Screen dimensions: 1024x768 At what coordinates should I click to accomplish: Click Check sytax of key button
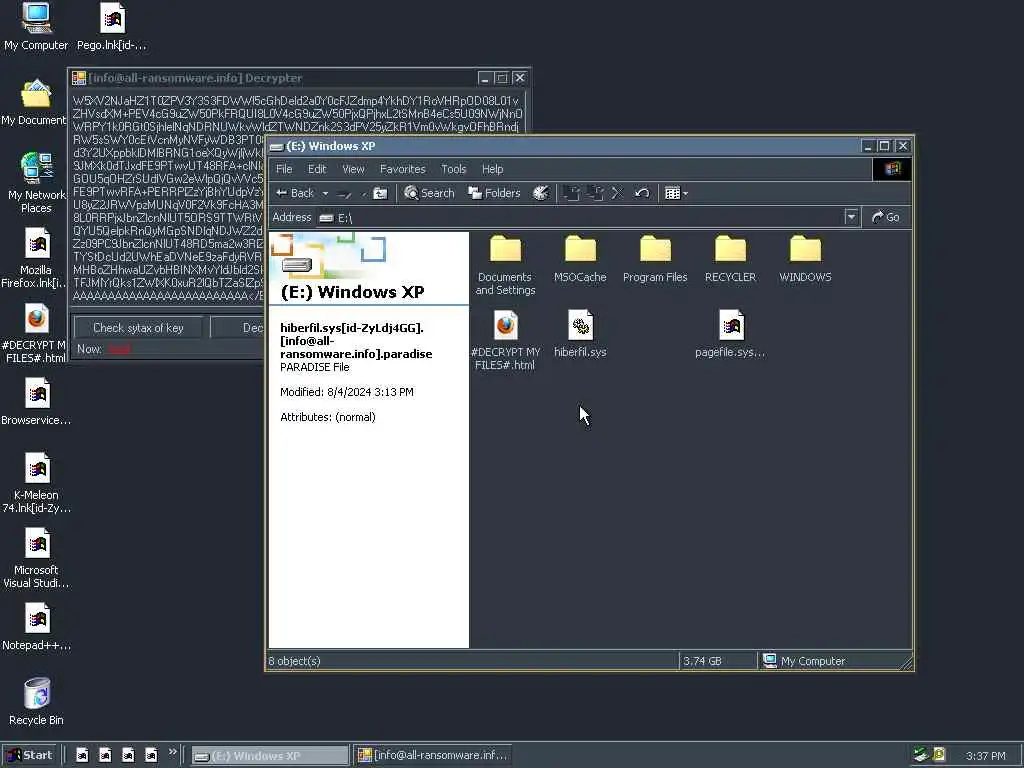(x=138, y=328)
